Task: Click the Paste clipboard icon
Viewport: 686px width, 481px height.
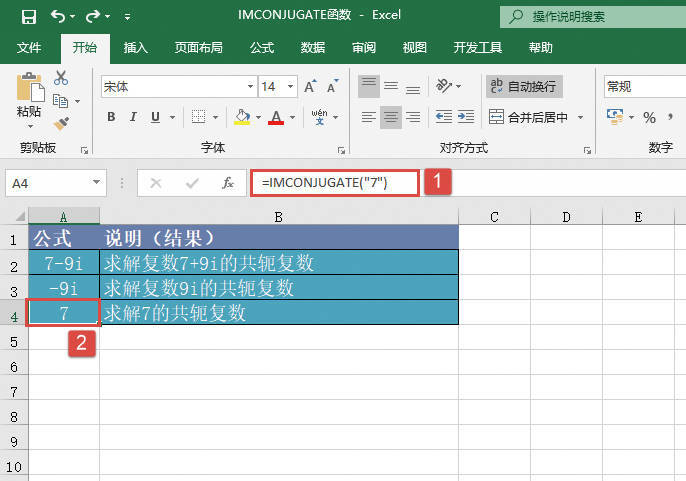Action: point(29,95)
